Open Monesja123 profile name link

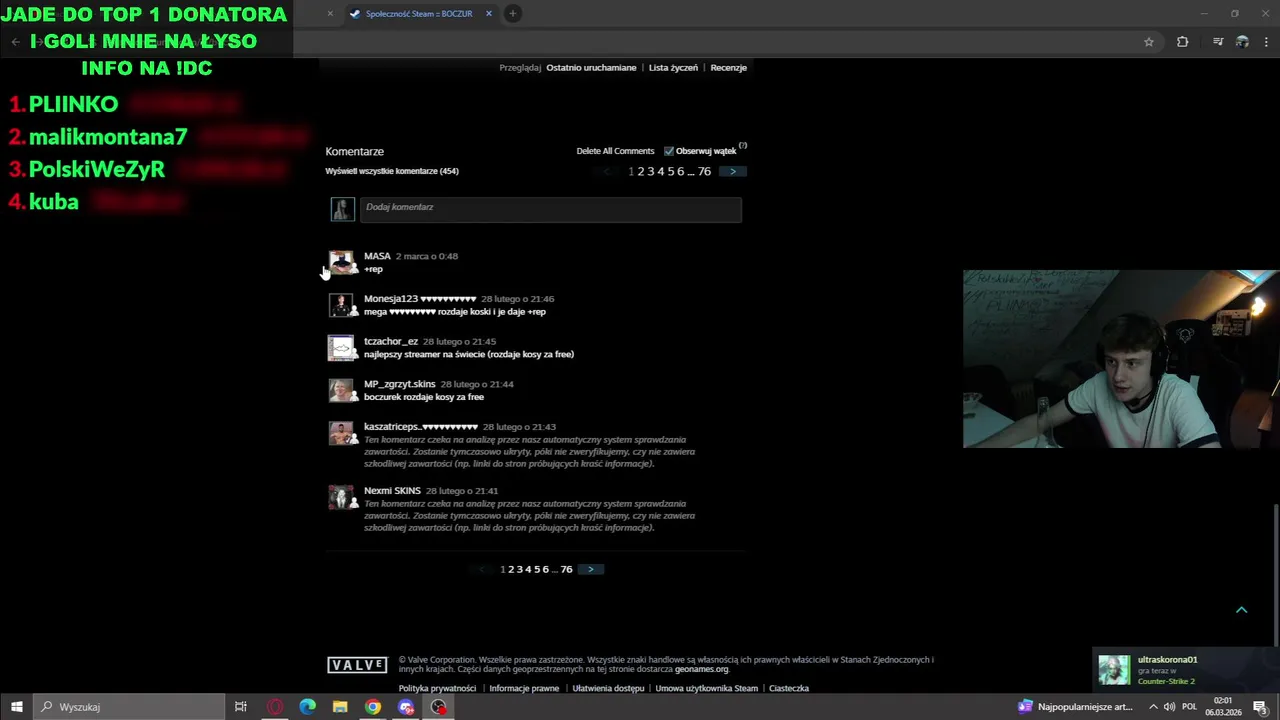[420, 299]
